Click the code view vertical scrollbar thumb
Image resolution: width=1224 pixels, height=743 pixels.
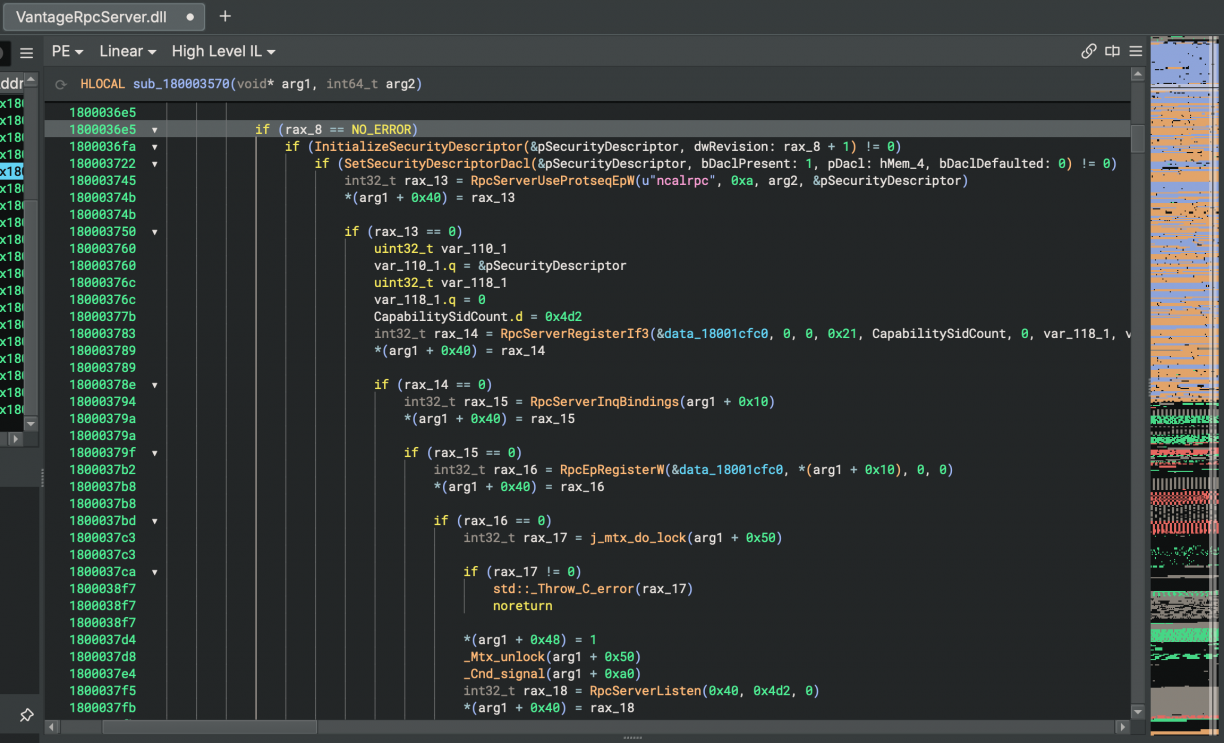(1137, 137)
